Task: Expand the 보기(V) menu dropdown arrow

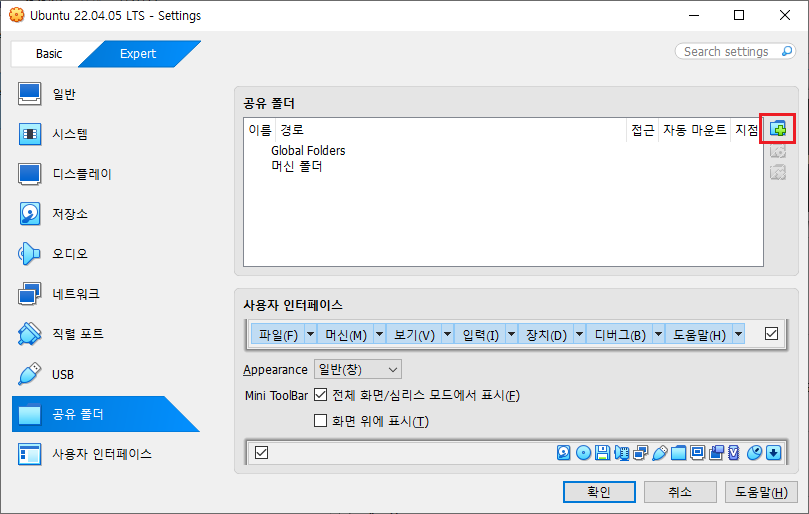Action: (x=447, y=334)
